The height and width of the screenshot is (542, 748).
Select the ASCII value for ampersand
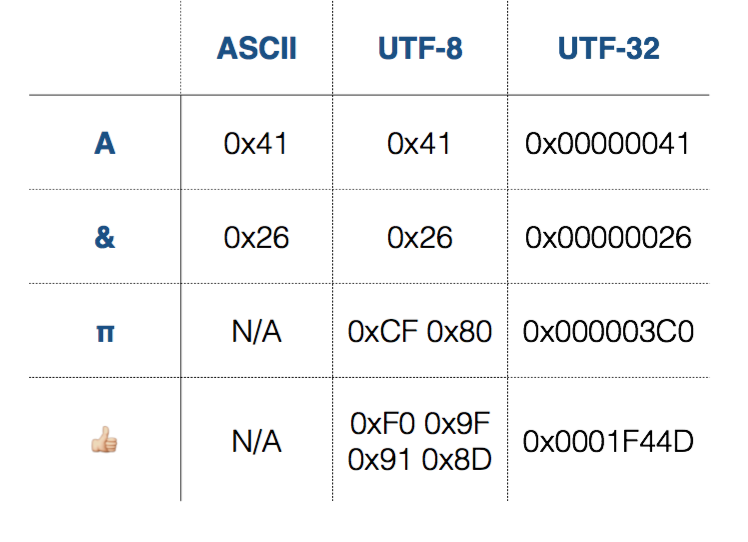point(257,238)
